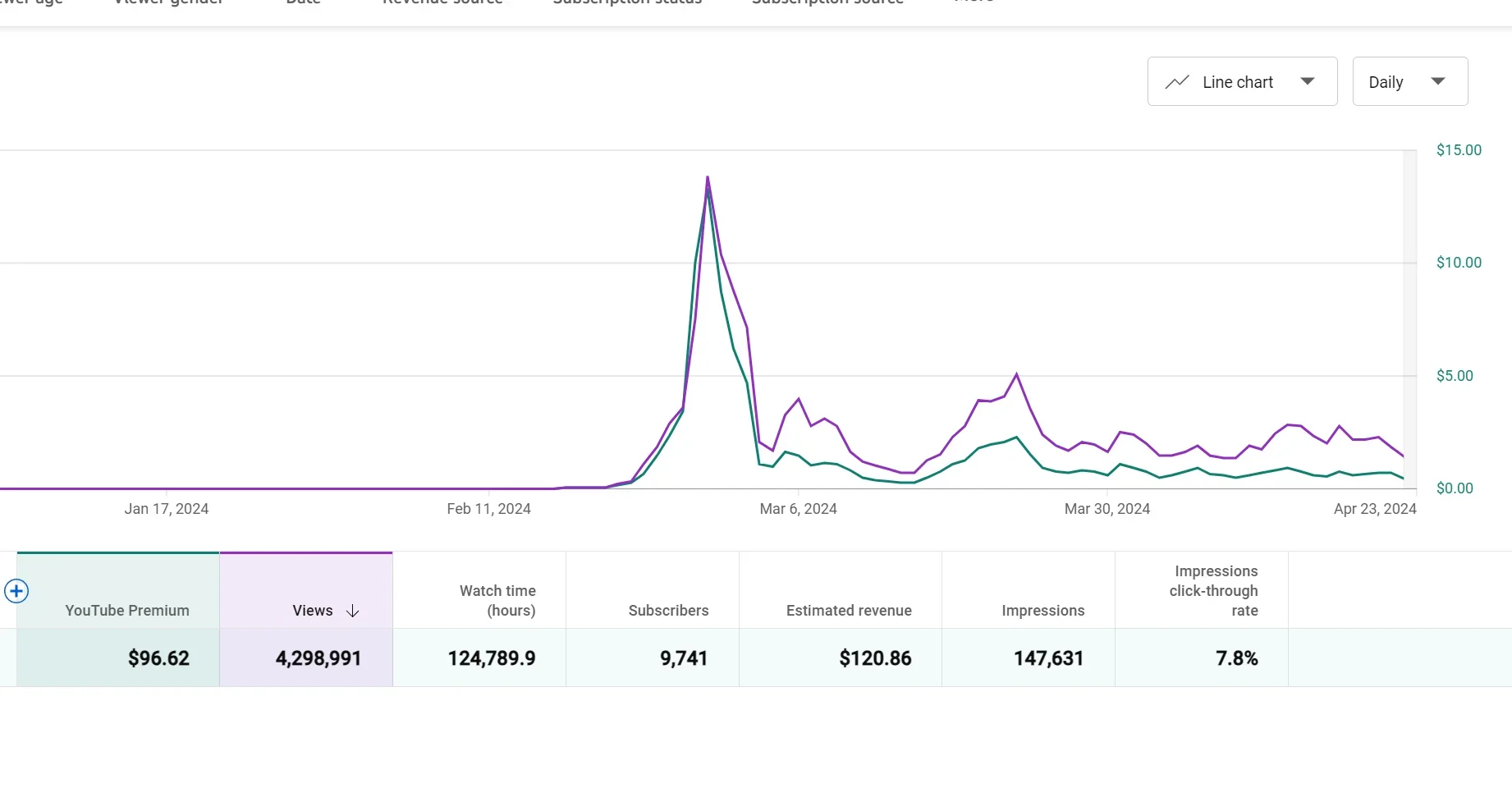Click the Apr 23, 2024 axis label
This screenshot has height=811, width=1512.
coord(1375,509)
